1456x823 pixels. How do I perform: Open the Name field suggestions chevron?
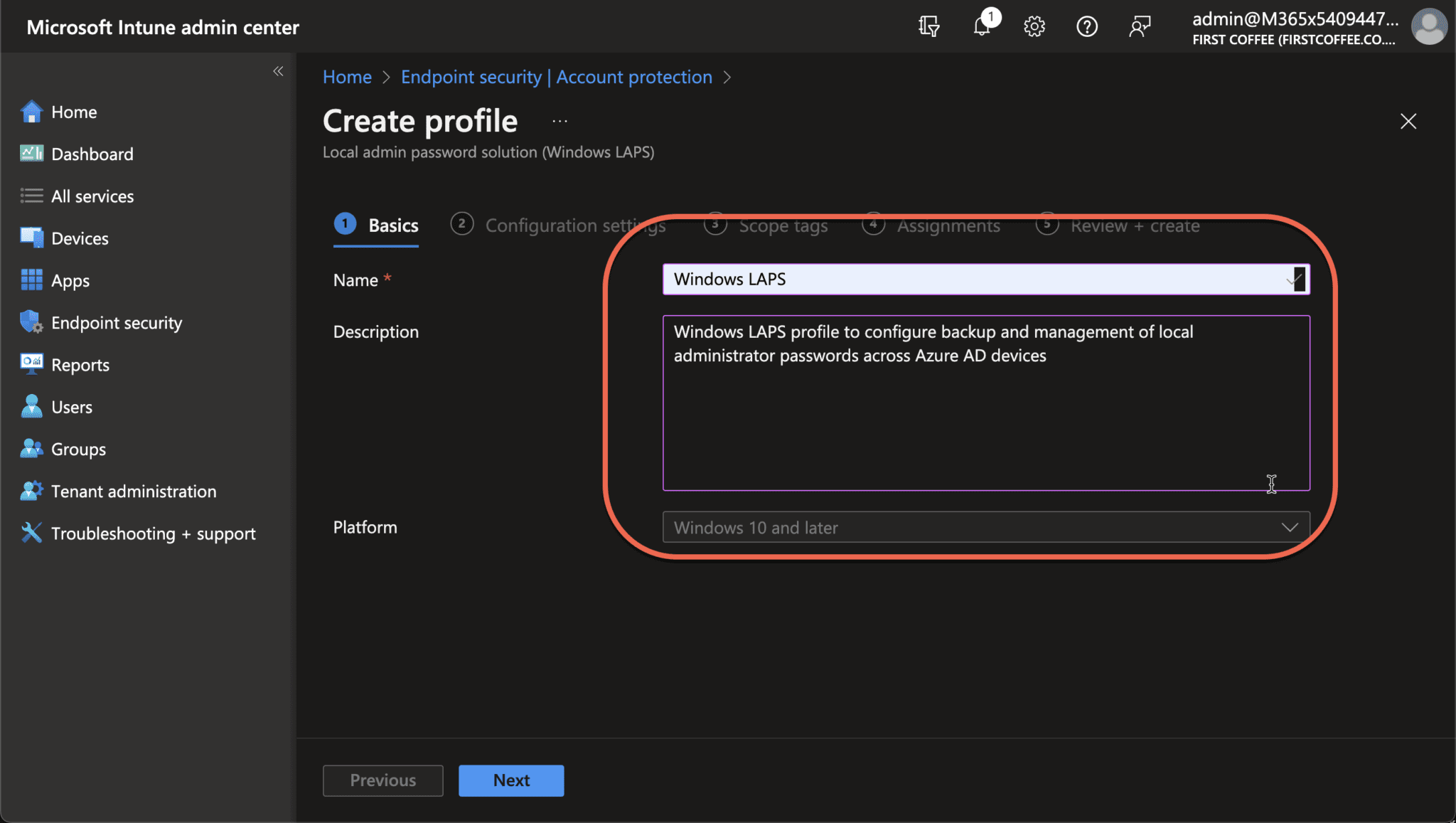click(x=1294, y=279)
